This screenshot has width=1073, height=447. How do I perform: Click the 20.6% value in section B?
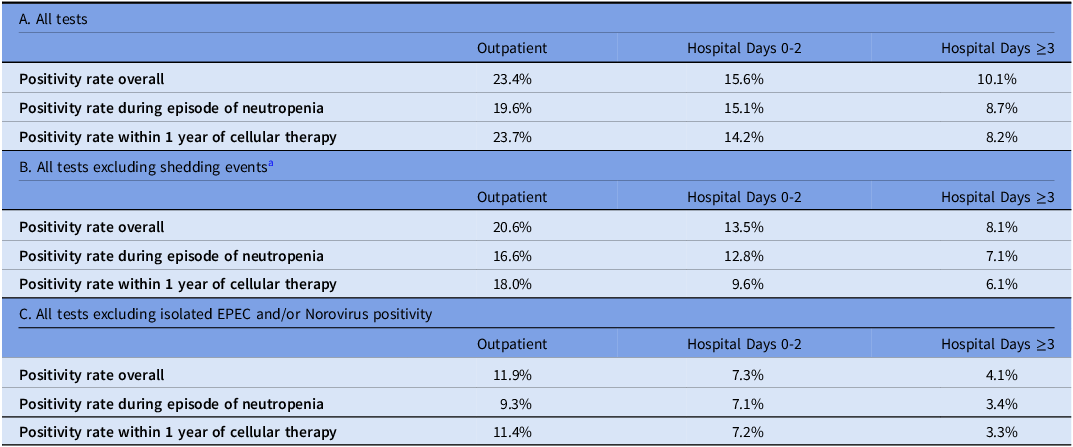click(x=515, y=227)
